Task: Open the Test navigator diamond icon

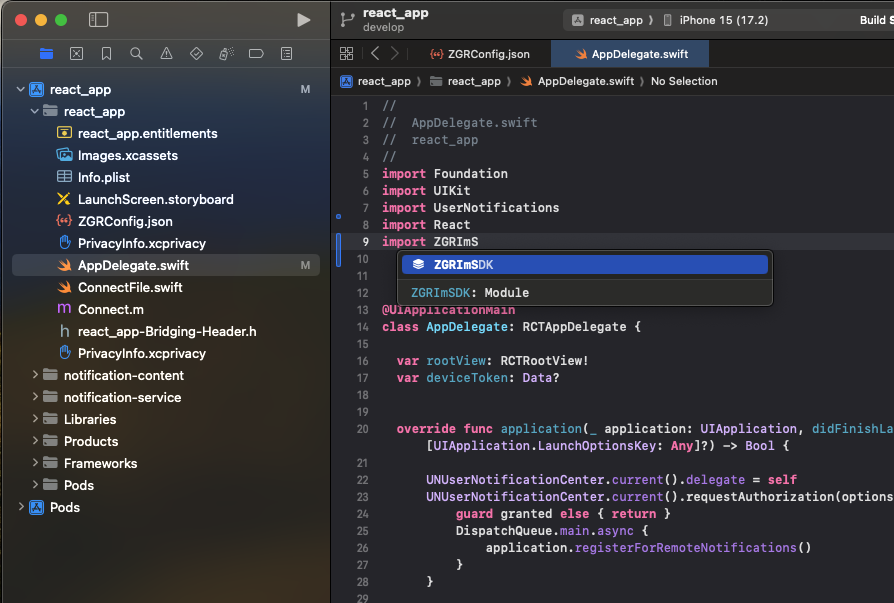Action: [x=197, y=54]
